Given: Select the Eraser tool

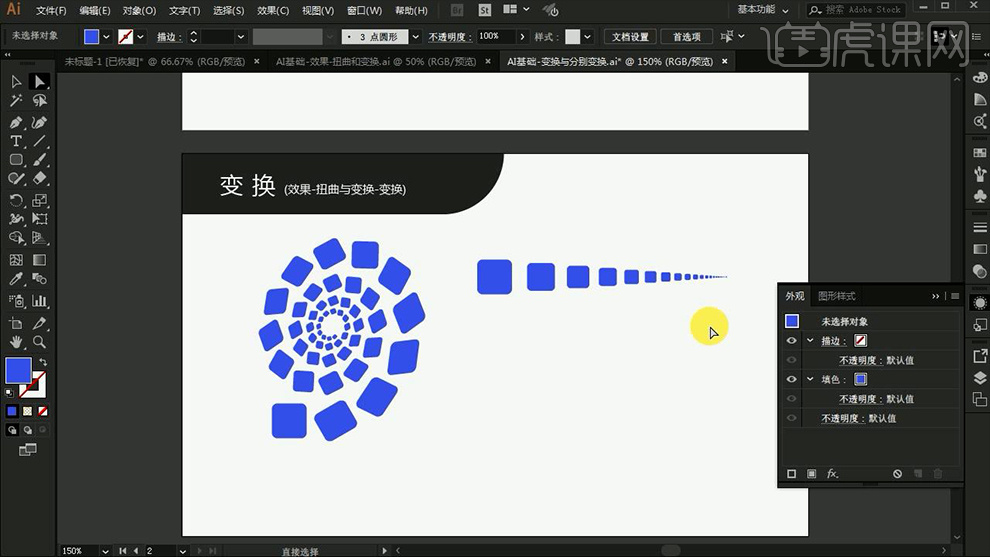Looking at the screenshot, I should tap(39, 179).
